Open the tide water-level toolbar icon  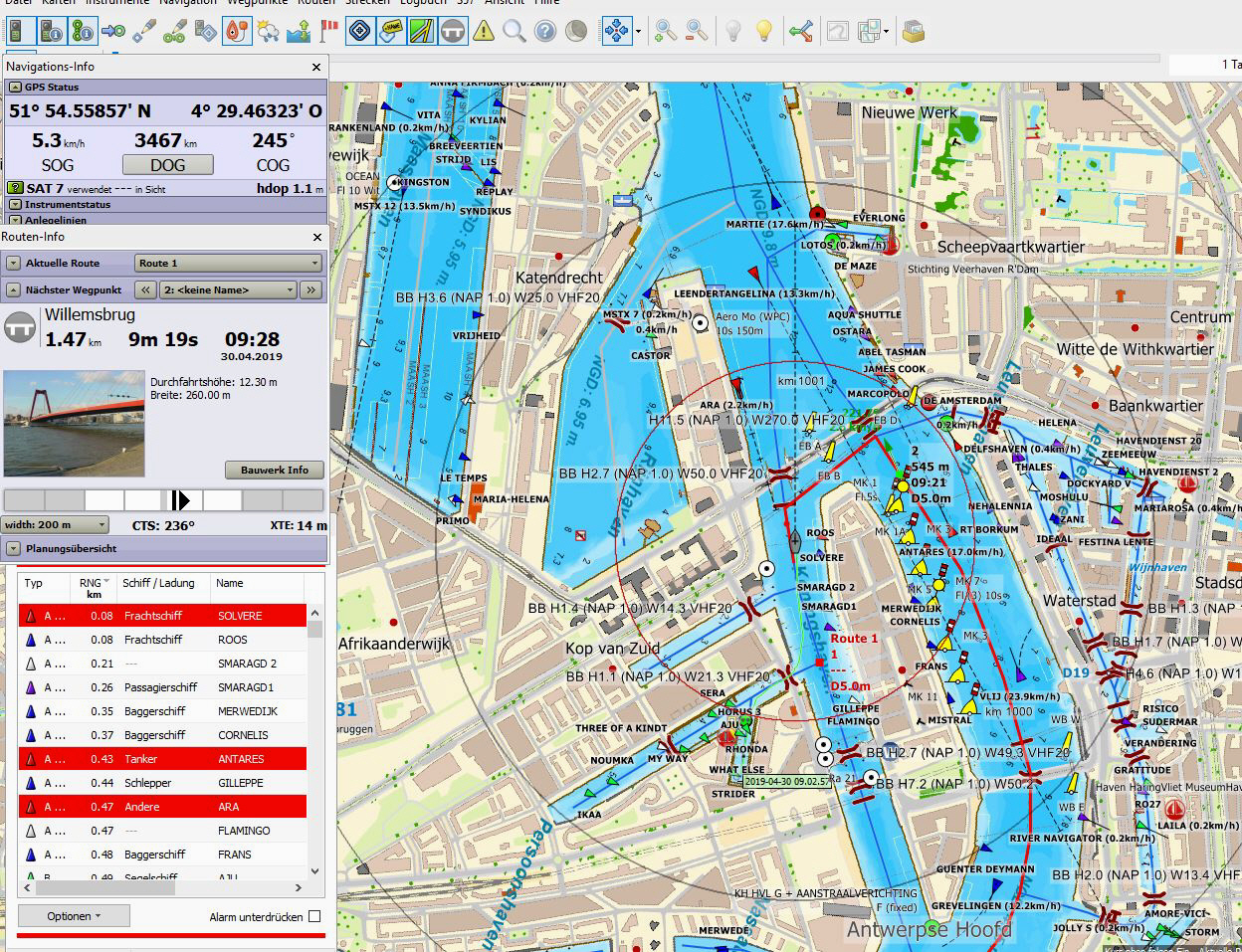click(x=298, y=32)
